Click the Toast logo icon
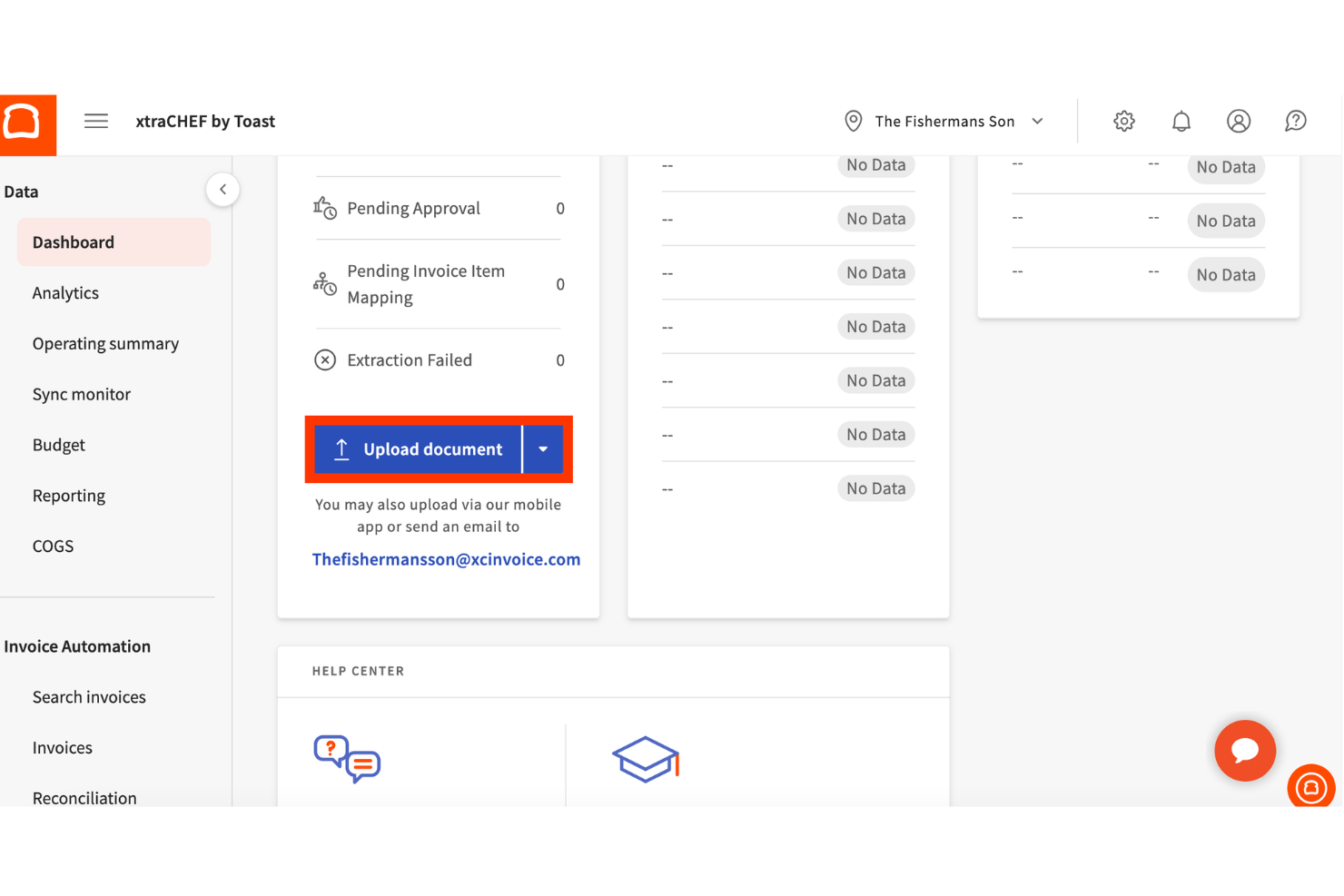The width and height of the screenshot is (1344, 896). [x=28, y=124]
